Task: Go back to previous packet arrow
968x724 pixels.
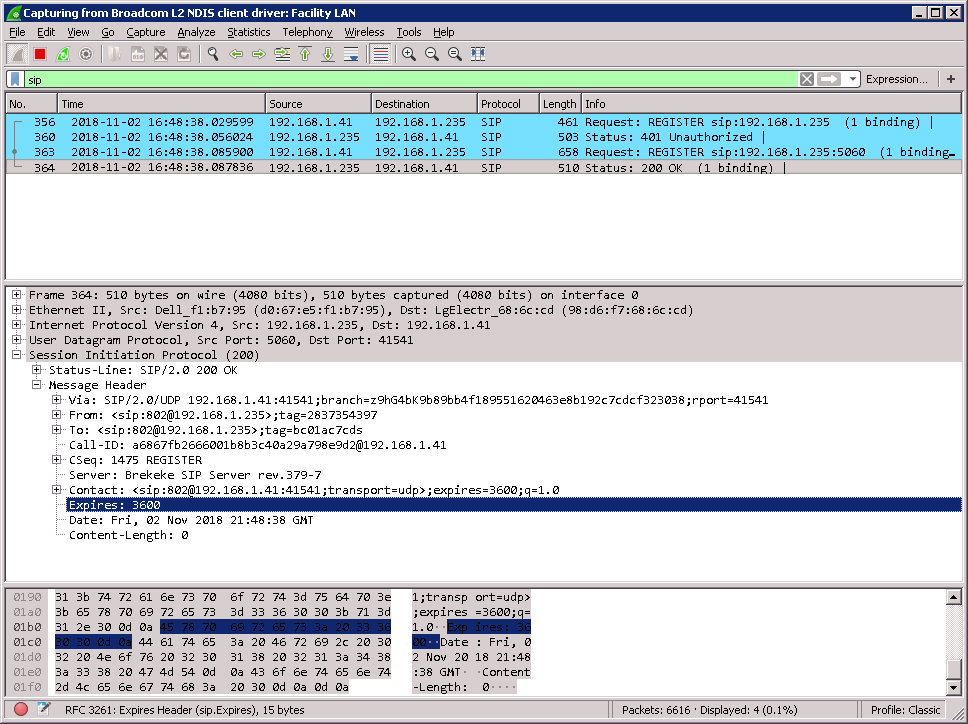Action: tap(236, 54)
